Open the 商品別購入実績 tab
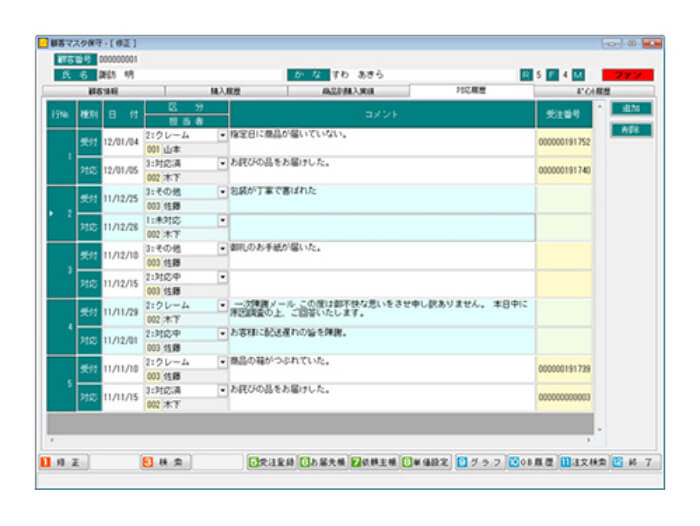This screenshot has width=700, height=526. [x=348, y=90]
